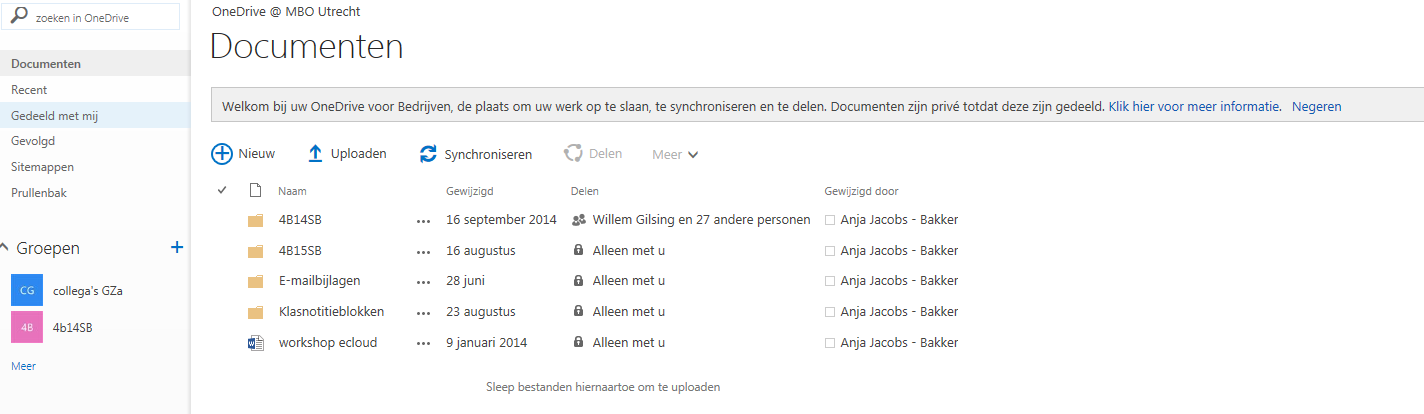Open Delen column header menu
The height and width of the screenshot is (414, 1424).
[584, 191]
